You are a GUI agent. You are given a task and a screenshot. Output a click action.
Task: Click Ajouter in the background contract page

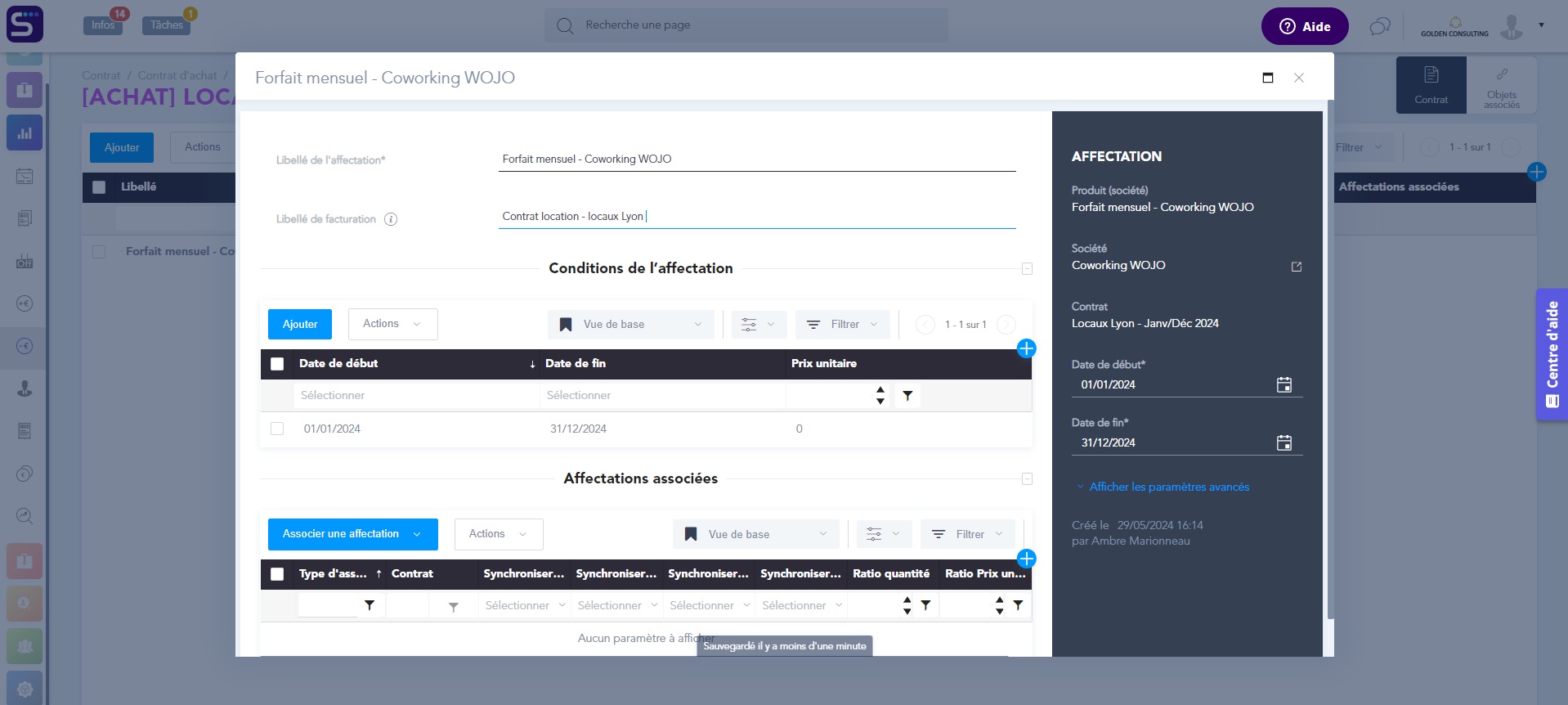[x=122, y=147]
